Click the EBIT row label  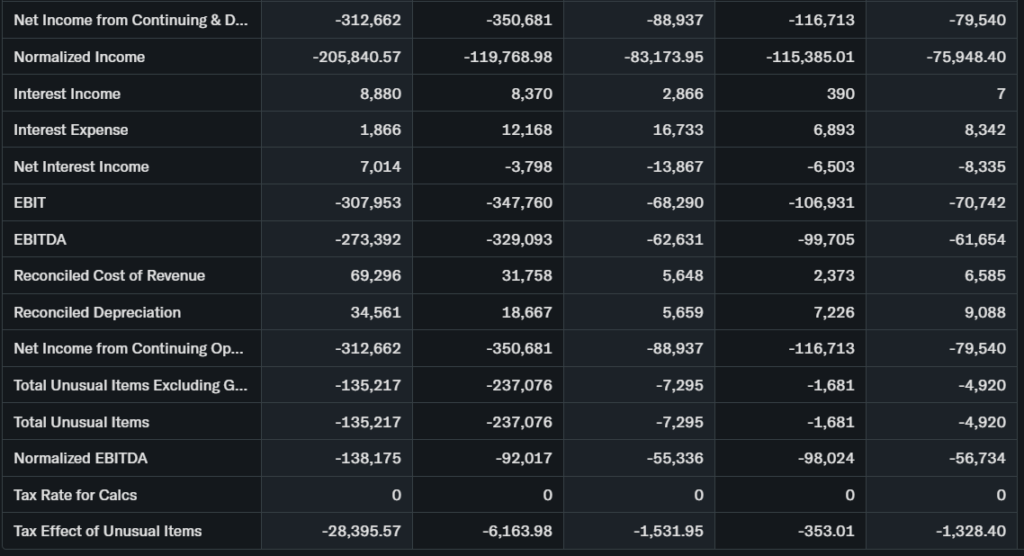[30, 203]
